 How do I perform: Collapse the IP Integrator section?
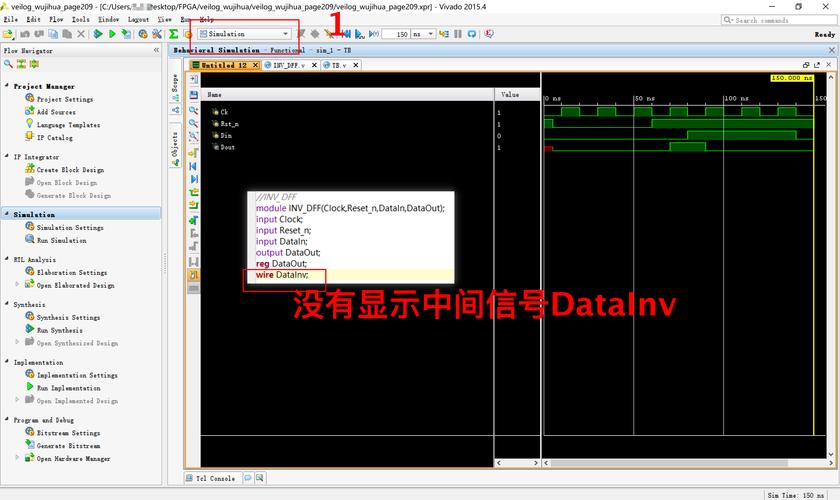click(6, 156)
